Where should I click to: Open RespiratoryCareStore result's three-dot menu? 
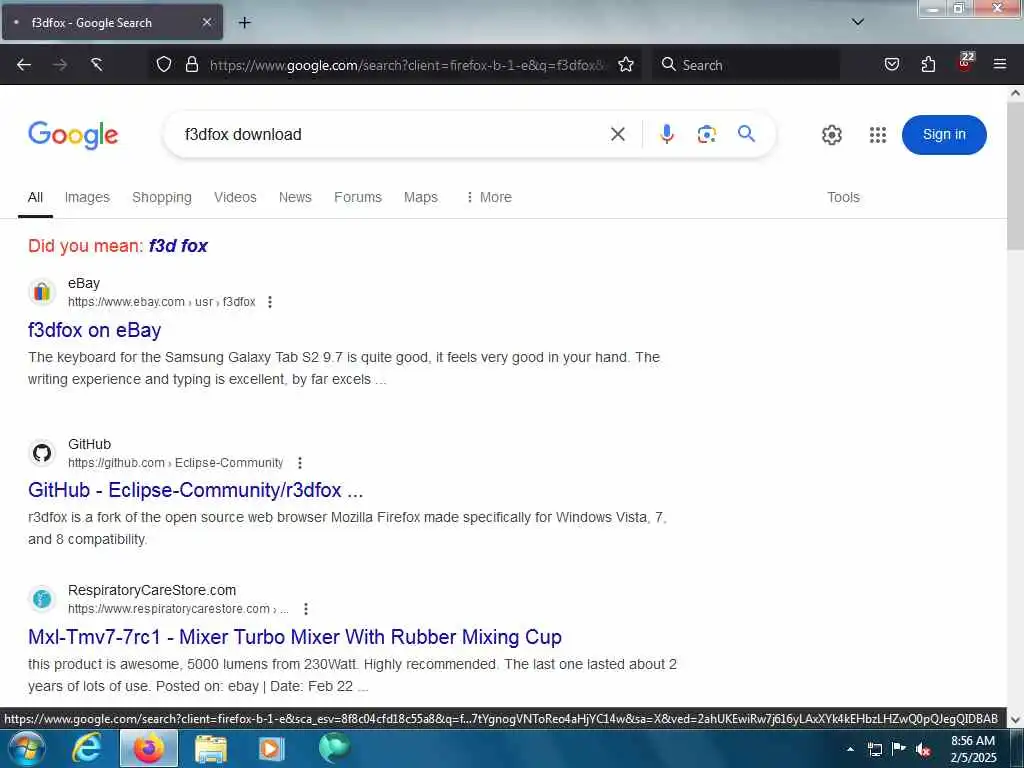(306, 609)
